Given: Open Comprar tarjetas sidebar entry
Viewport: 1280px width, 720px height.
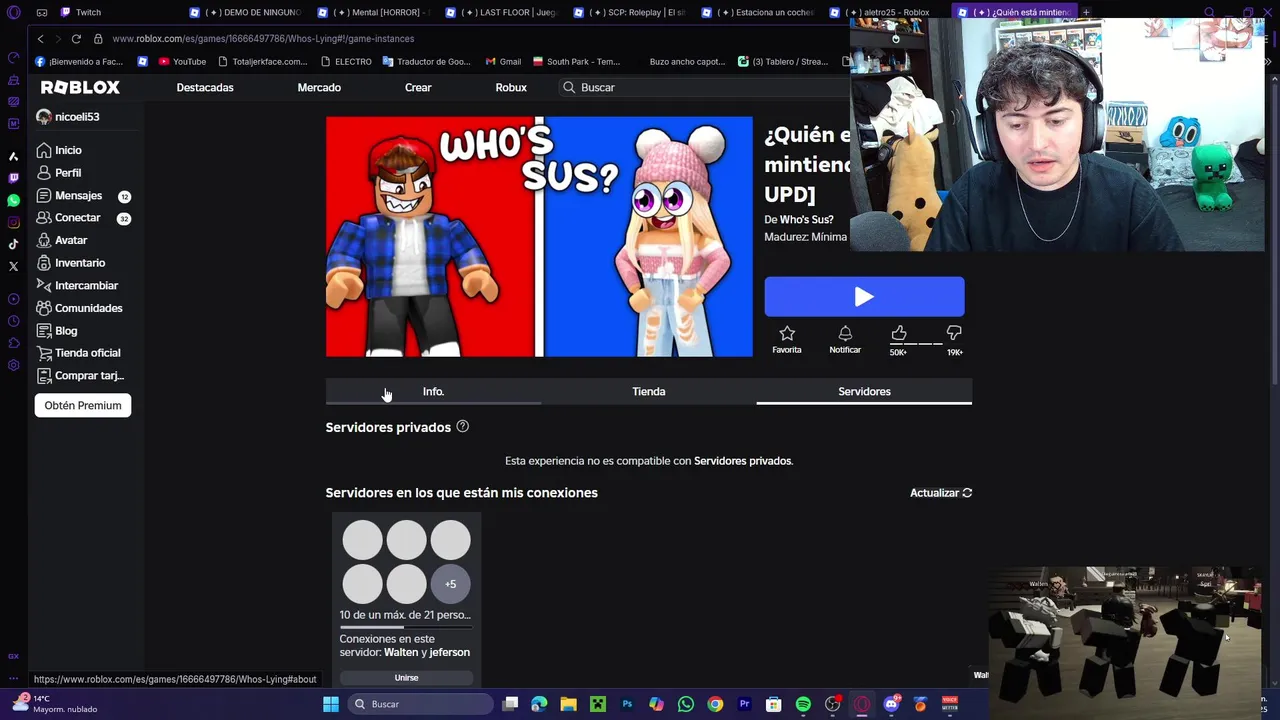Looking at the screenshot, I should [x=80, y=375].
